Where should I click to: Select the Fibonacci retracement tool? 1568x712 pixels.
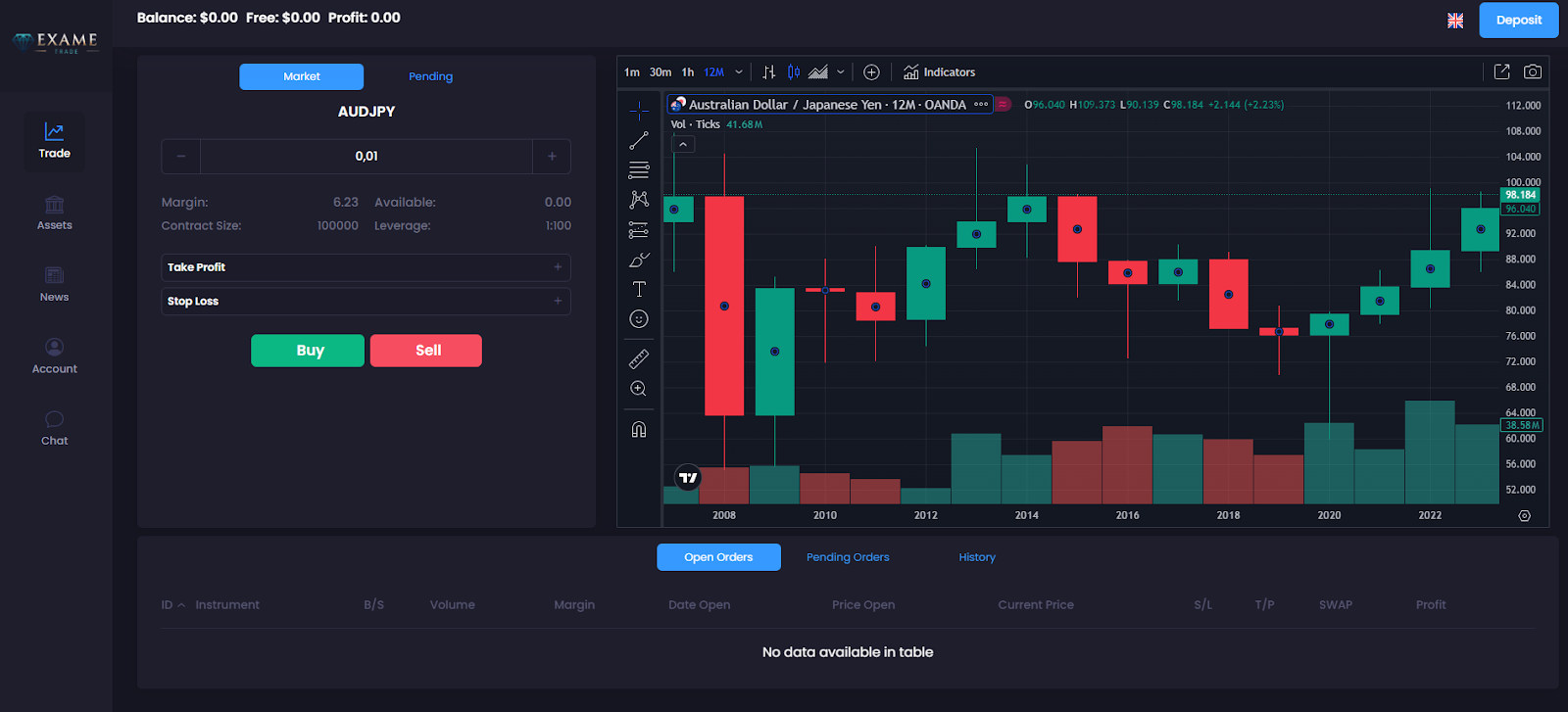(x=639, y=170)
